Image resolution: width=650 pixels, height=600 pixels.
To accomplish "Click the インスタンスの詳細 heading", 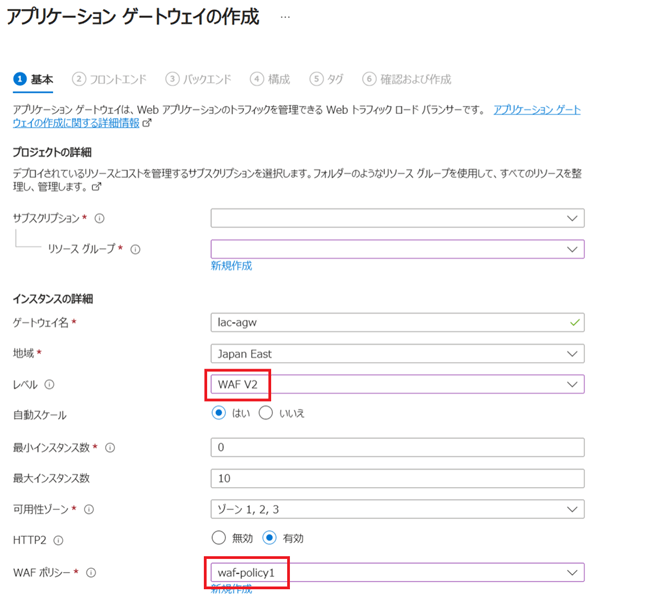I will [x=53, y=299].
